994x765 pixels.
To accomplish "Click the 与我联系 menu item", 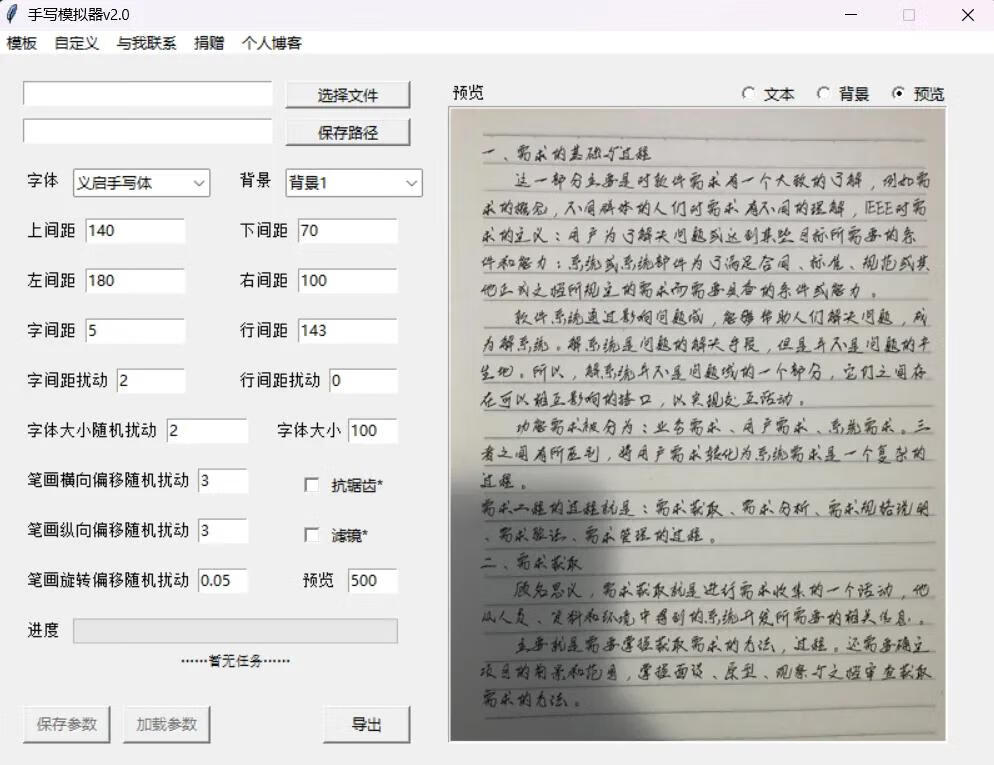I will point(146,43).
